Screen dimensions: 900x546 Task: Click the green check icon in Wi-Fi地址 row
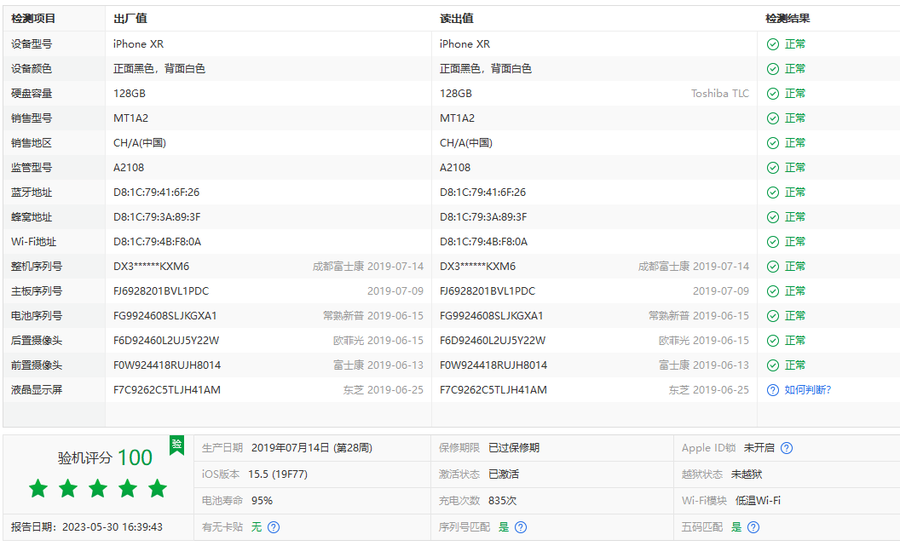(773, 242)
